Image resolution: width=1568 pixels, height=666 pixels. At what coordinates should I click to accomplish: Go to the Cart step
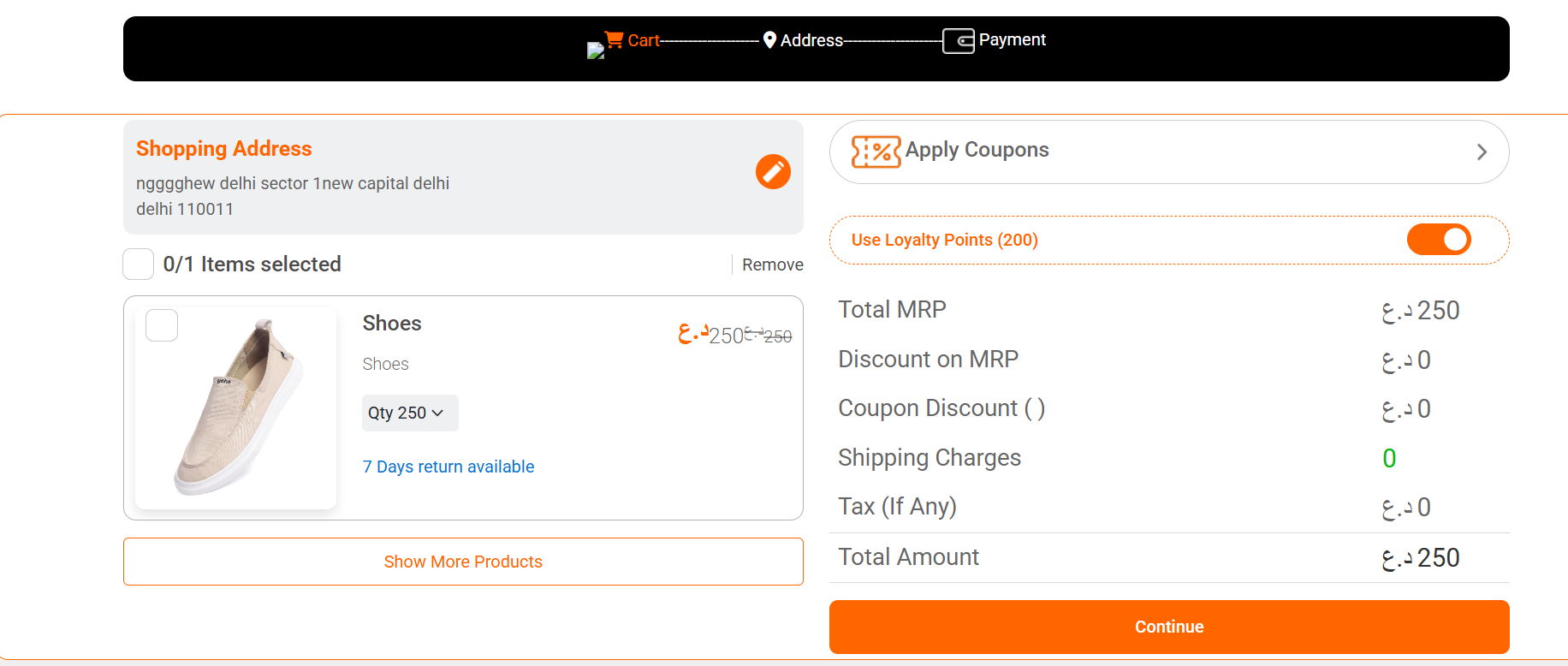pos(643,40)
